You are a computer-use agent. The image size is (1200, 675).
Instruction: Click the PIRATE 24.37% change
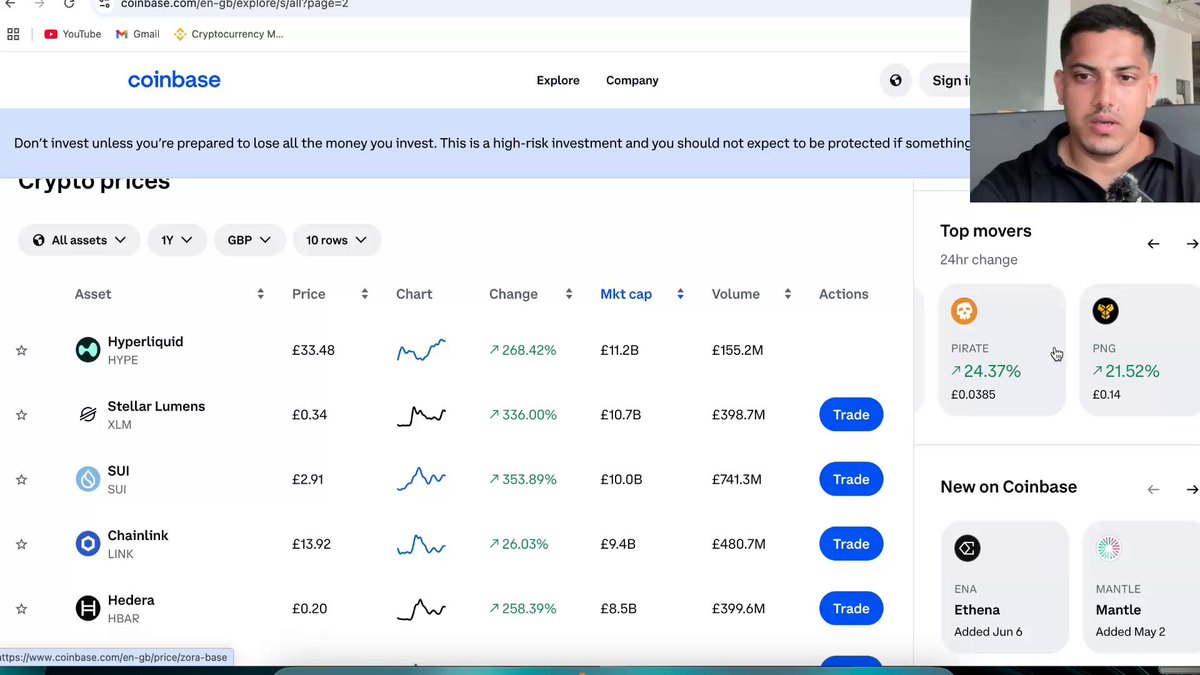tap(986, 371)
